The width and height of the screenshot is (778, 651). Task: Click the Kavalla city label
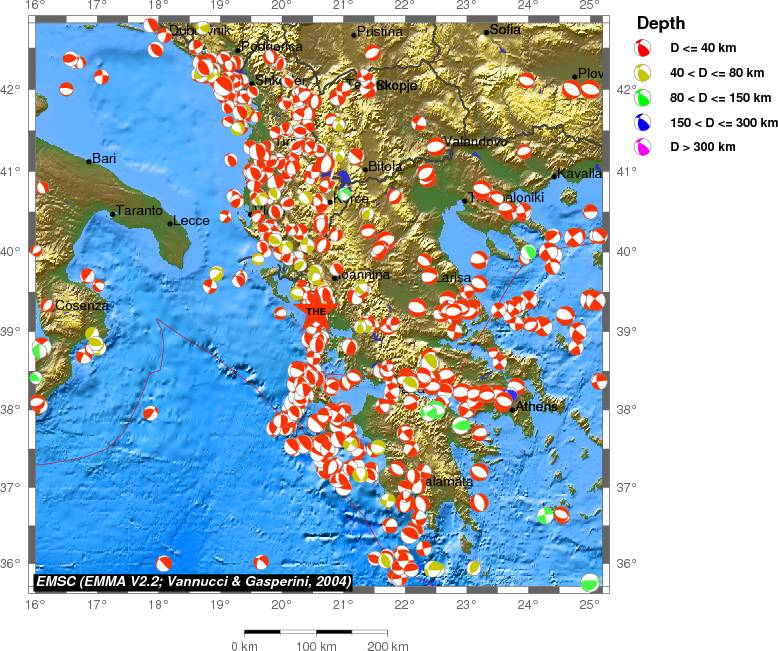coord(581,174)
